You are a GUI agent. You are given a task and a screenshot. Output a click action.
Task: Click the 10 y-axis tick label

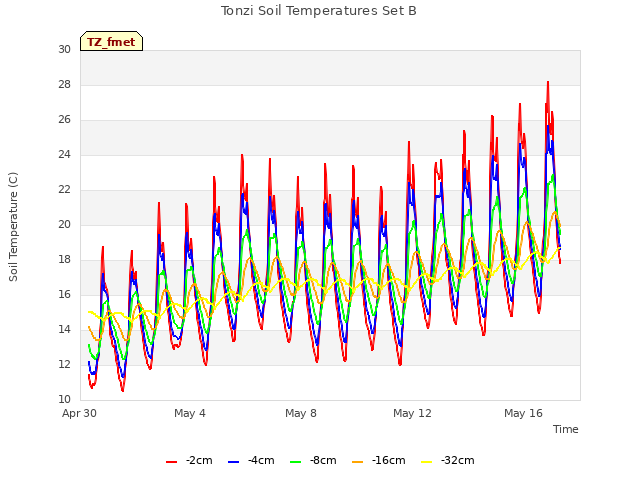tap(64, 400)
